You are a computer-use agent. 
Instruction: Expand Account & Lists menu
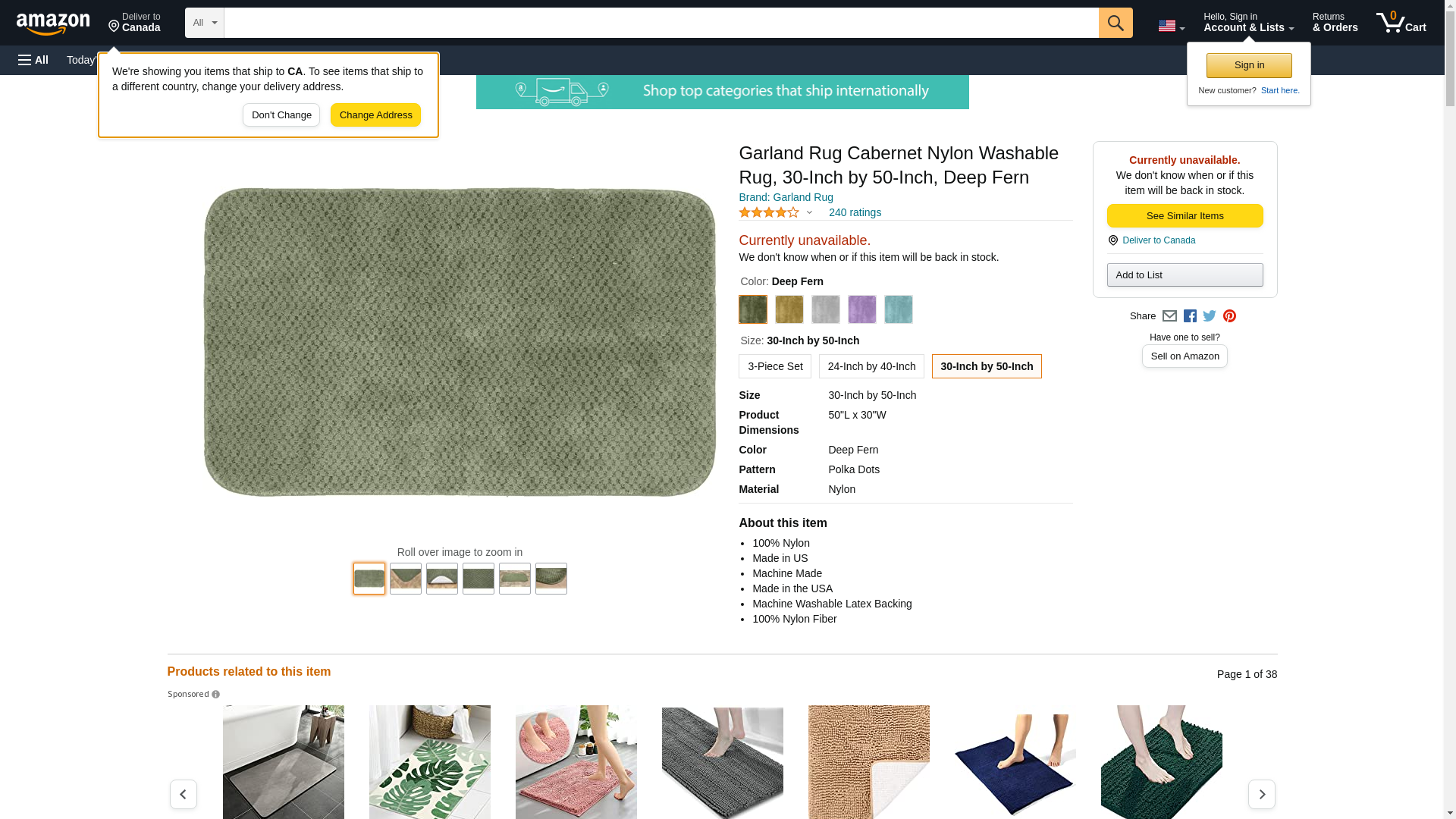coord(1247,23)
